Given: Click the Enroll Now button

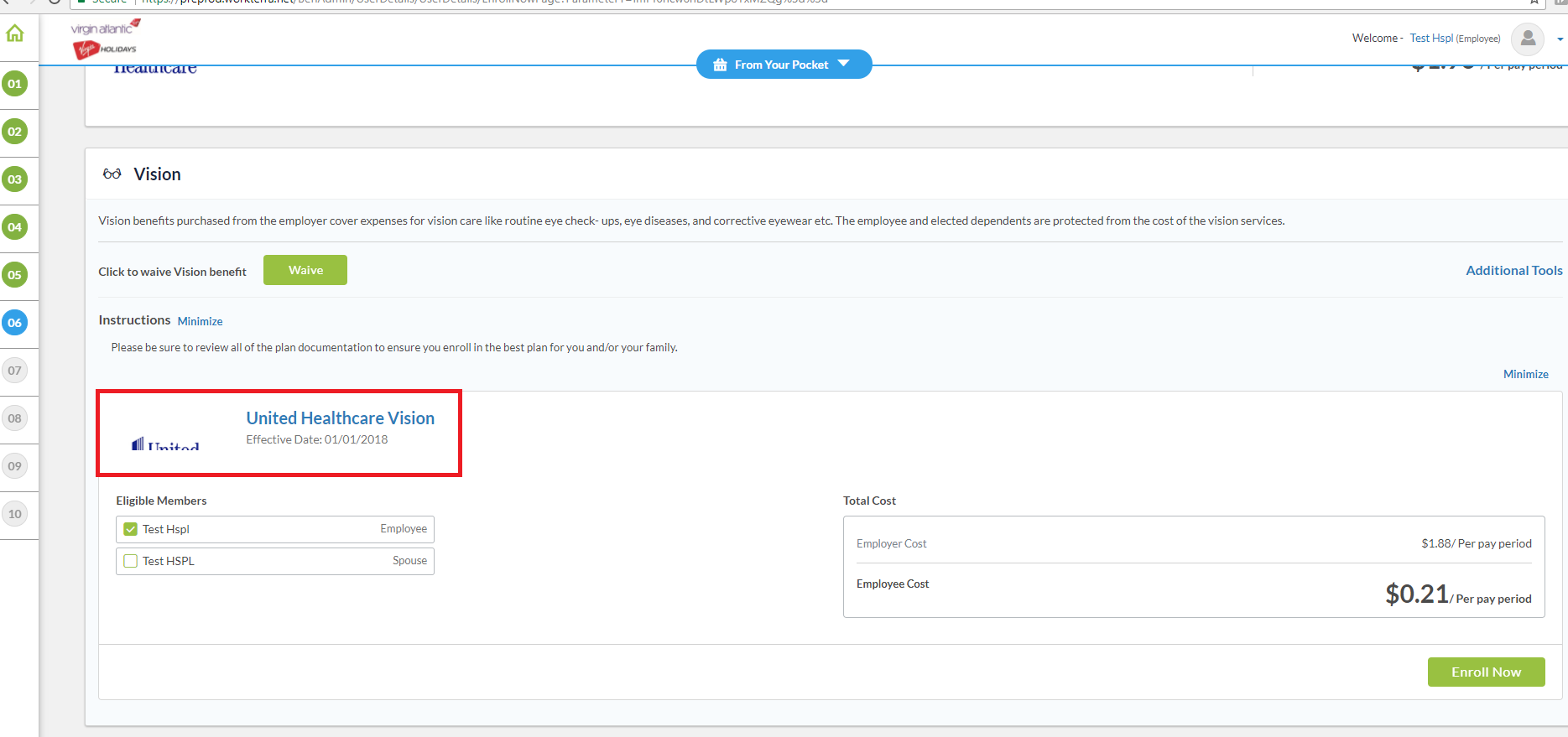Looking at the screenshot, I should tap(1486, 672).
